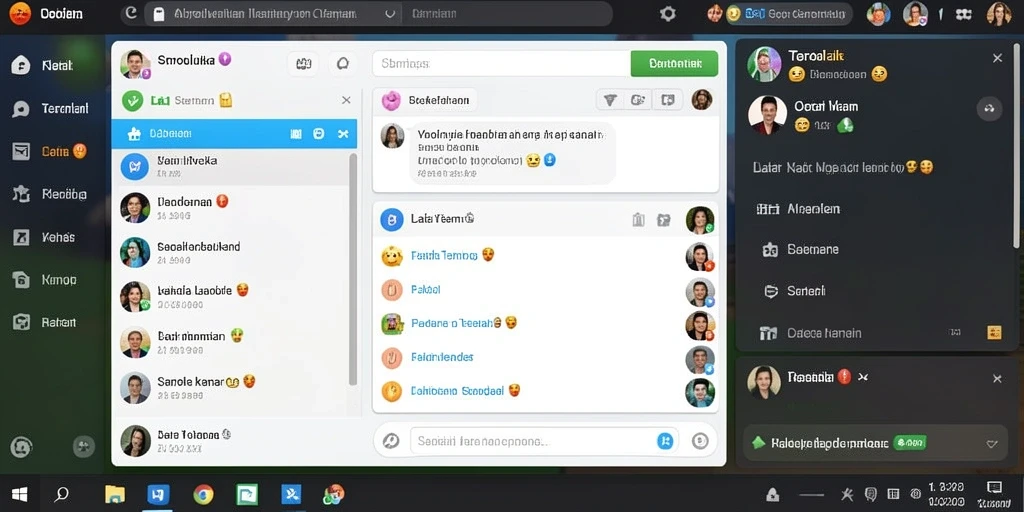Select Sertenl in the right dark panel
1024x512 pixels.
(x=795, y=291)
